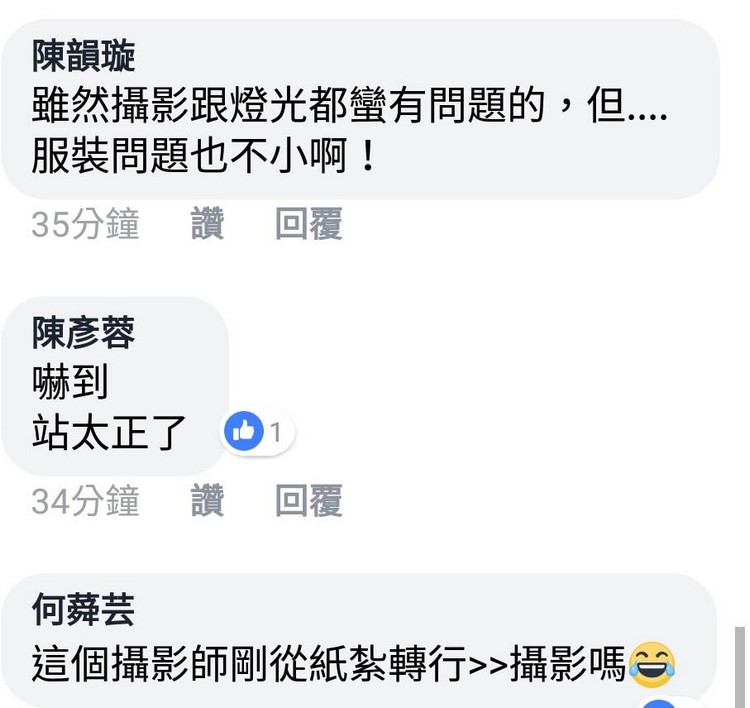The width and height of the screenshot is (750, 708).
Task: Click the scrollbar handle at right edge
Action: click(x=740, y=667)
